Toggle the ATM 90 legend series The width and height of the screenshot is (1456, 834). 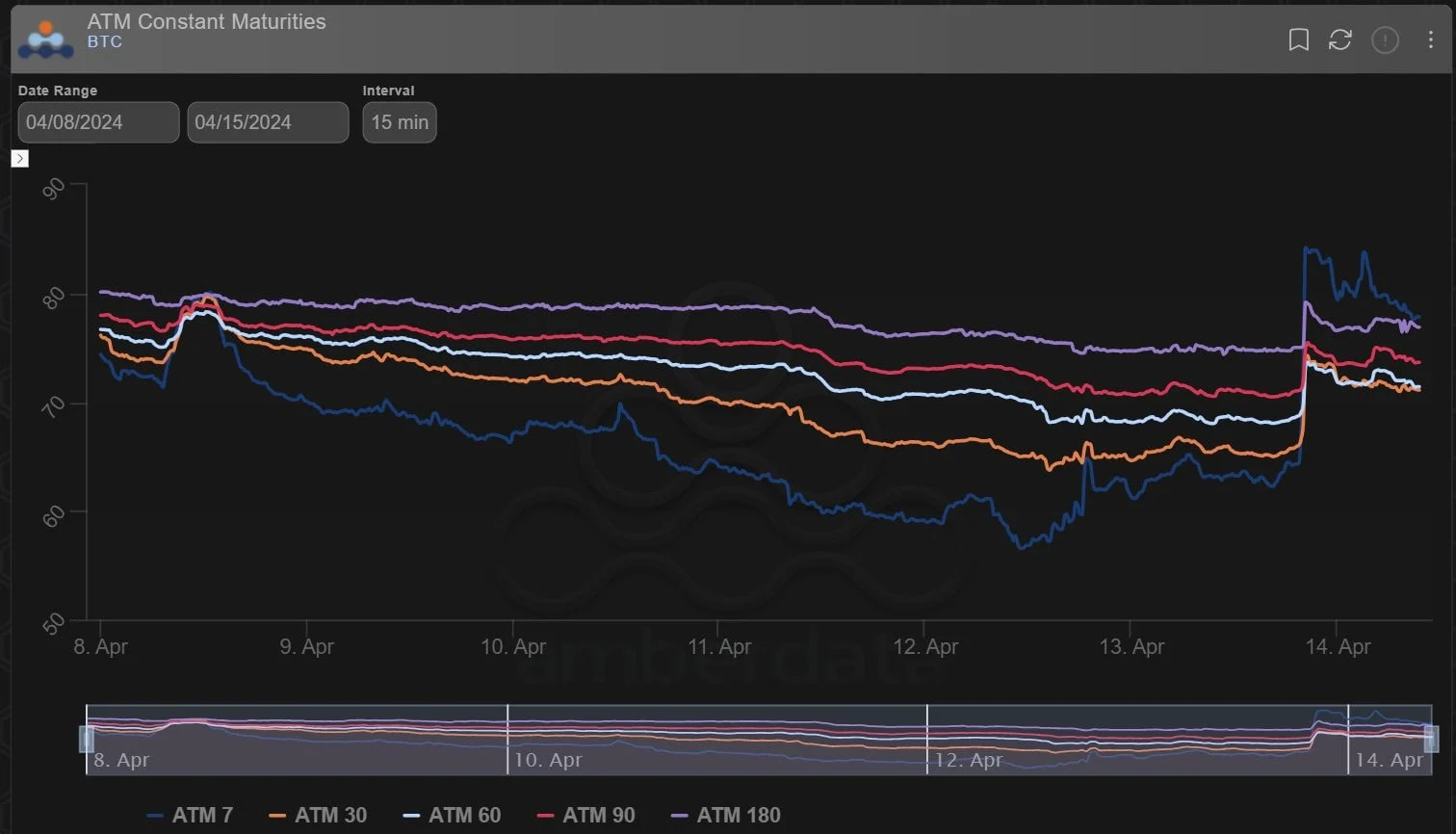(x=585, y=815)
